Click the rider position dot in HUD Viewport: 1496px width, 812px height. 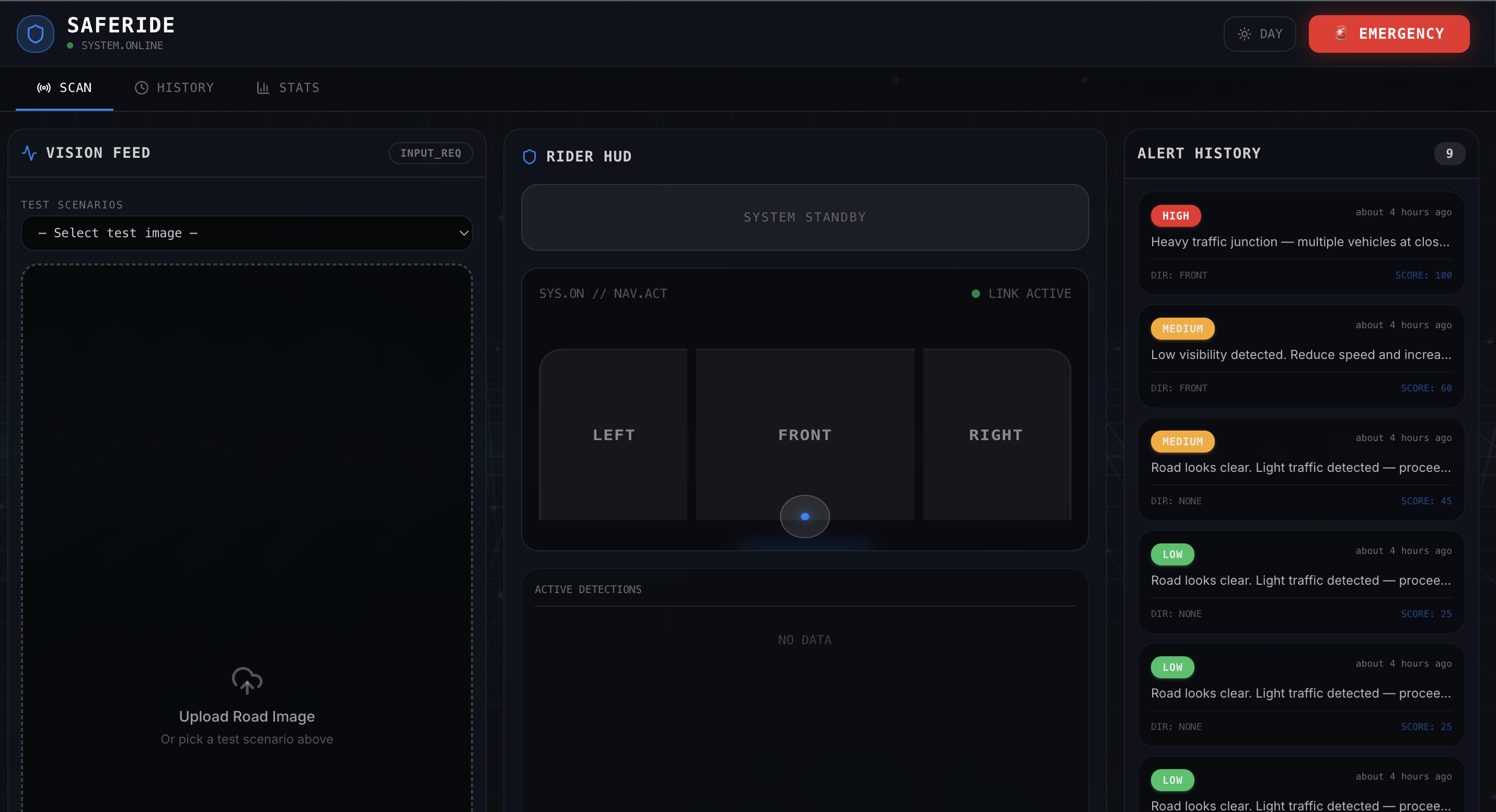(x=804, y=517)
